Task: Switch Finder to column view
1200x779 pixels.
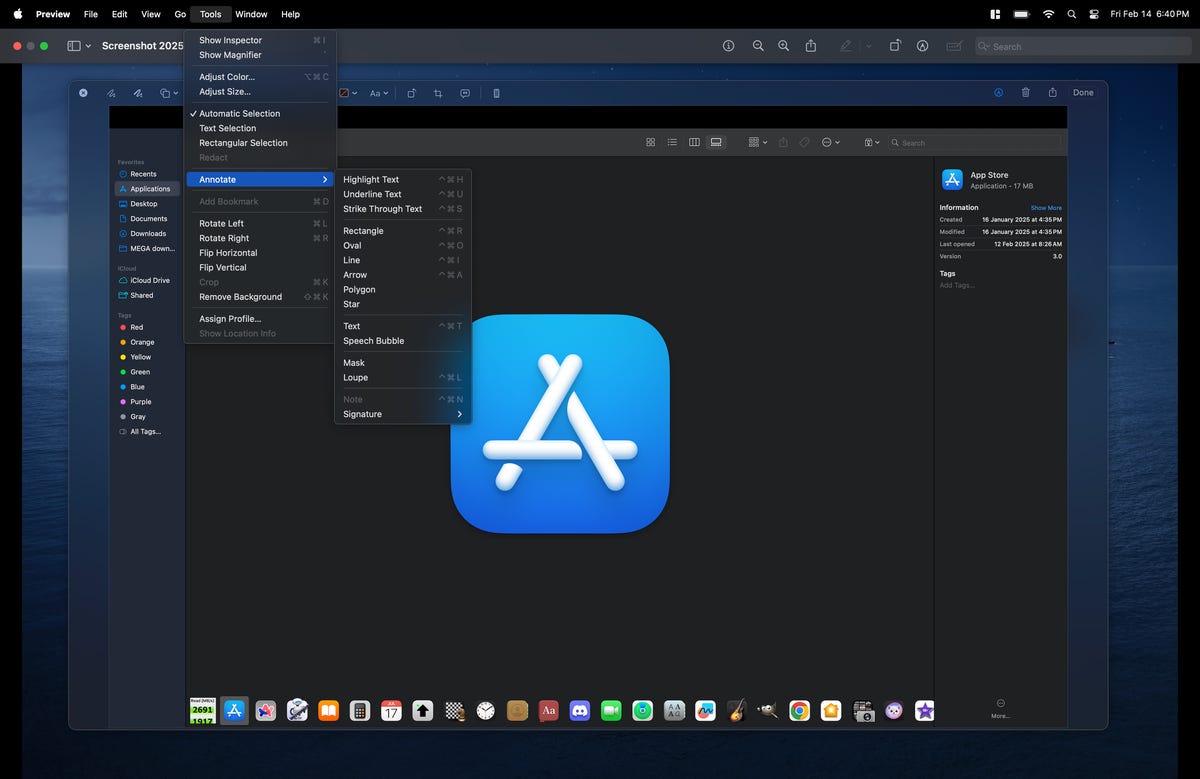Action: (694, 142)
